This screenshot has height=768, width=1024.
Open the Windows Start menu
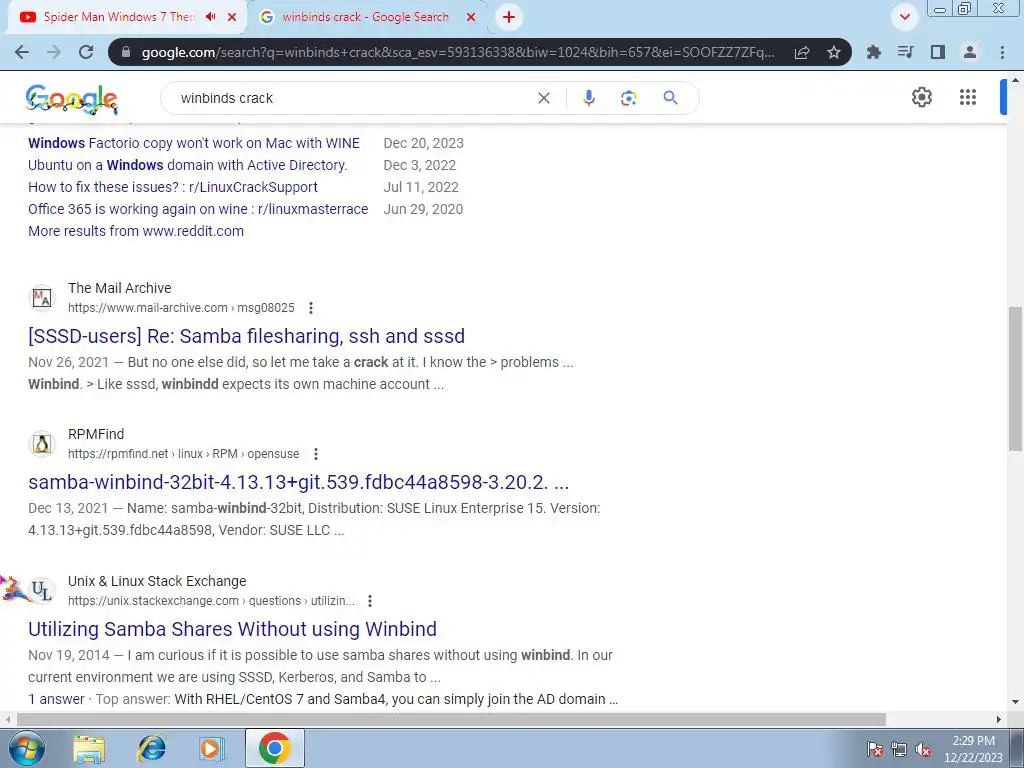27,748
